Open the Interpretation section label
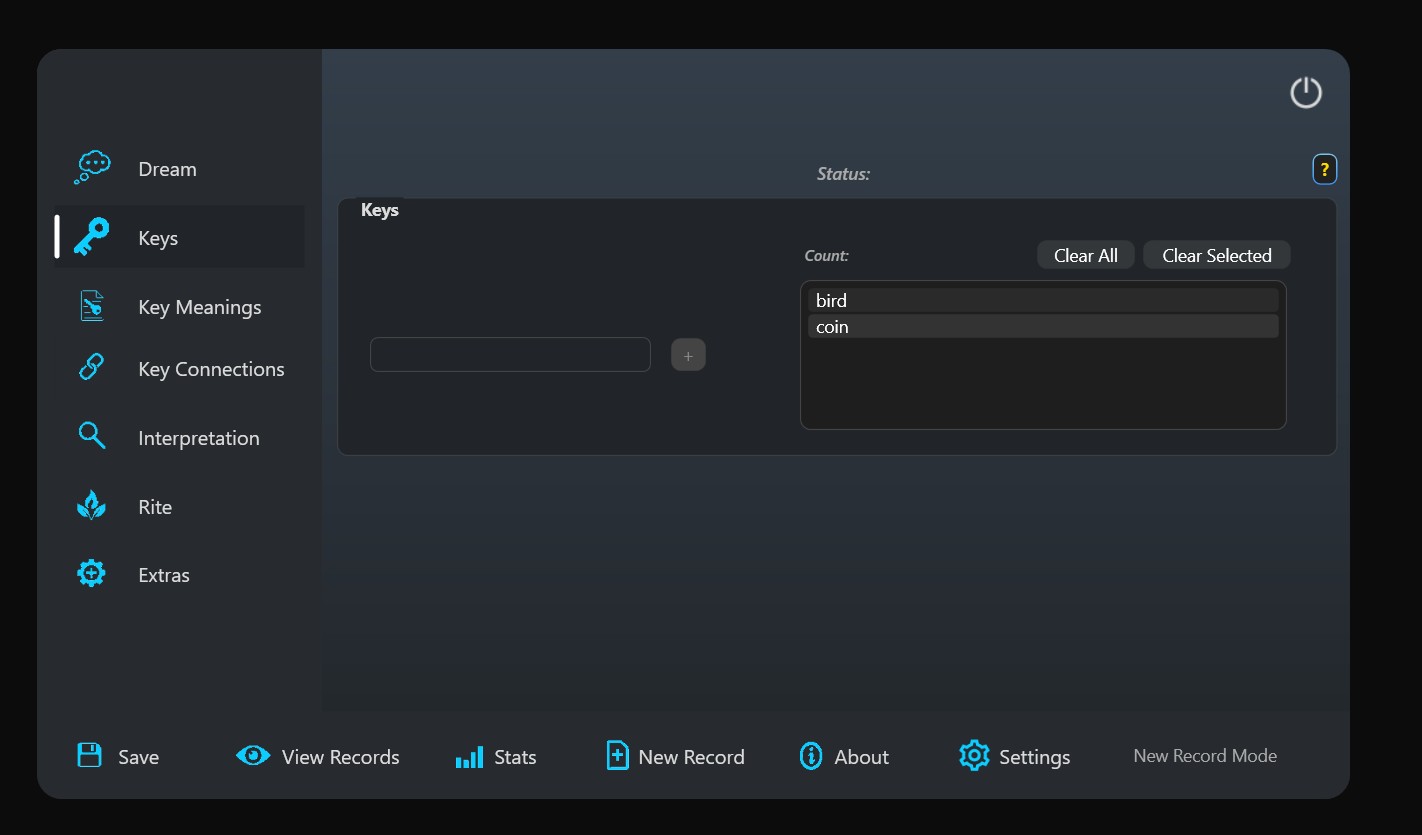 point(199,438)
